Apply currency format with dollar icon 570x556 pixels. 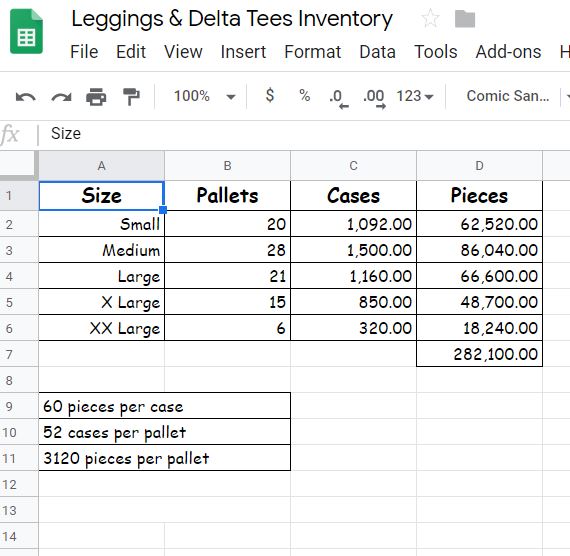[x=270, y=96]
